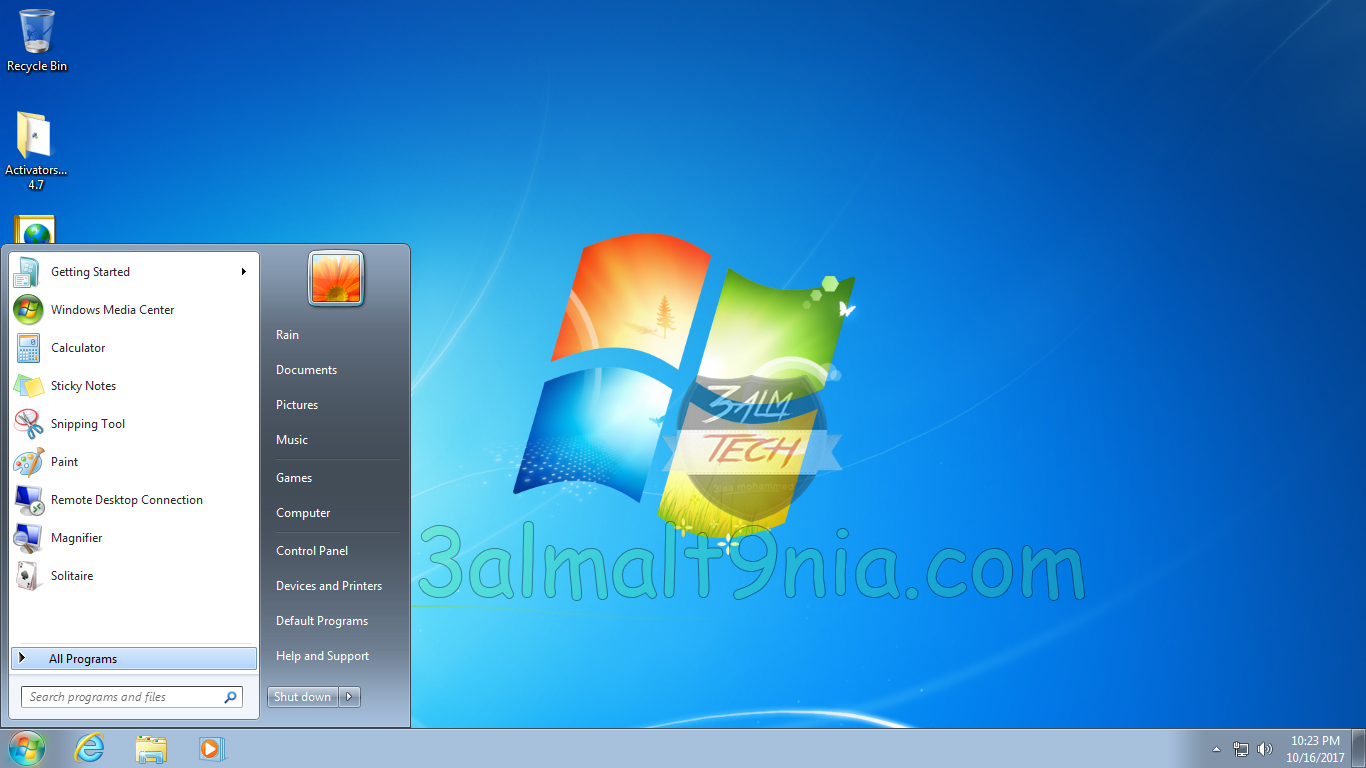
Task: Open the Solitaire cards icon
Action: coord(28,576)
